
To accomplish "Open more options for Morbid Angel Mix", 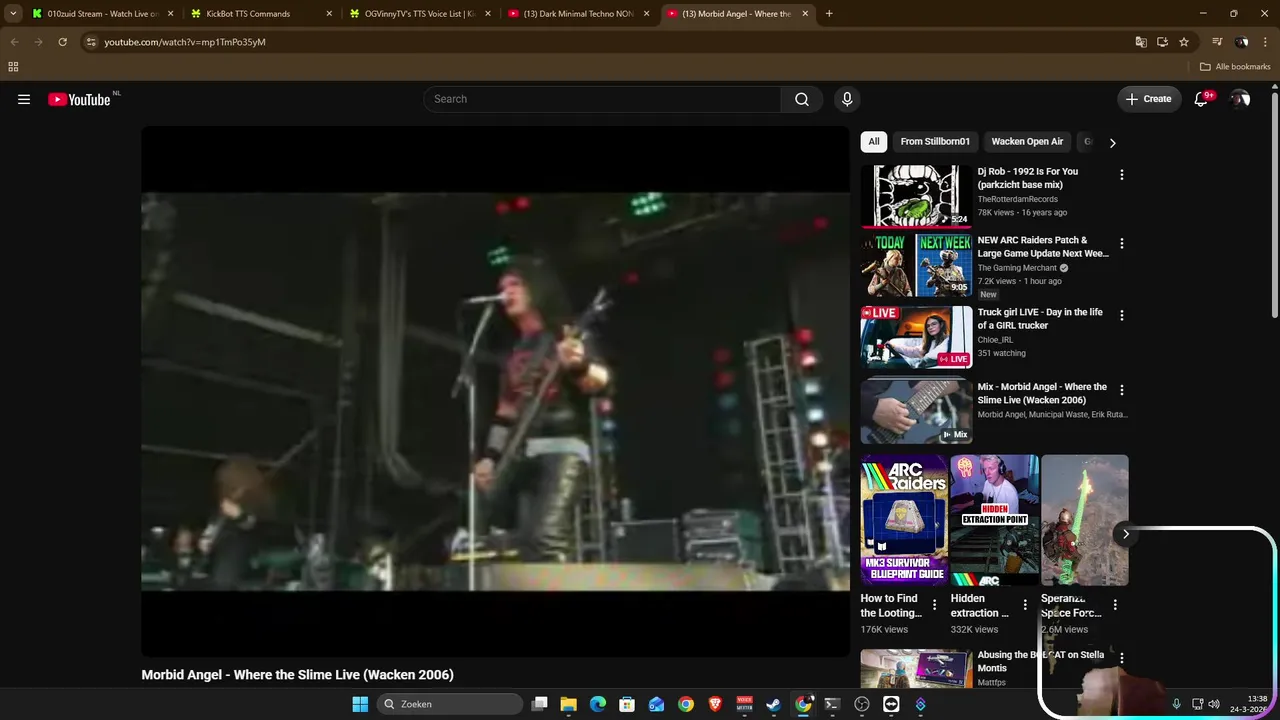I will click(1121, 390).
